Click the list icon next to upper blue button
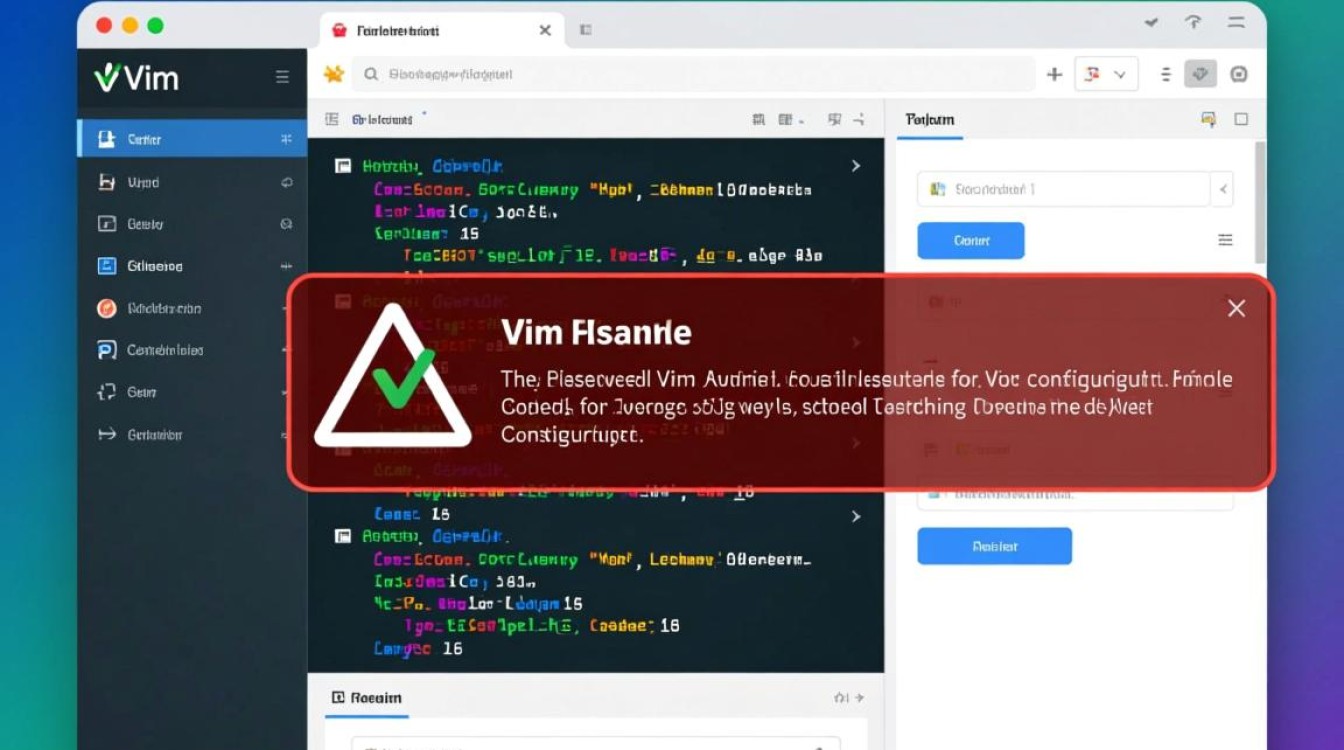The height and width of the screenshot is (750, 1344). point(1225,240)
